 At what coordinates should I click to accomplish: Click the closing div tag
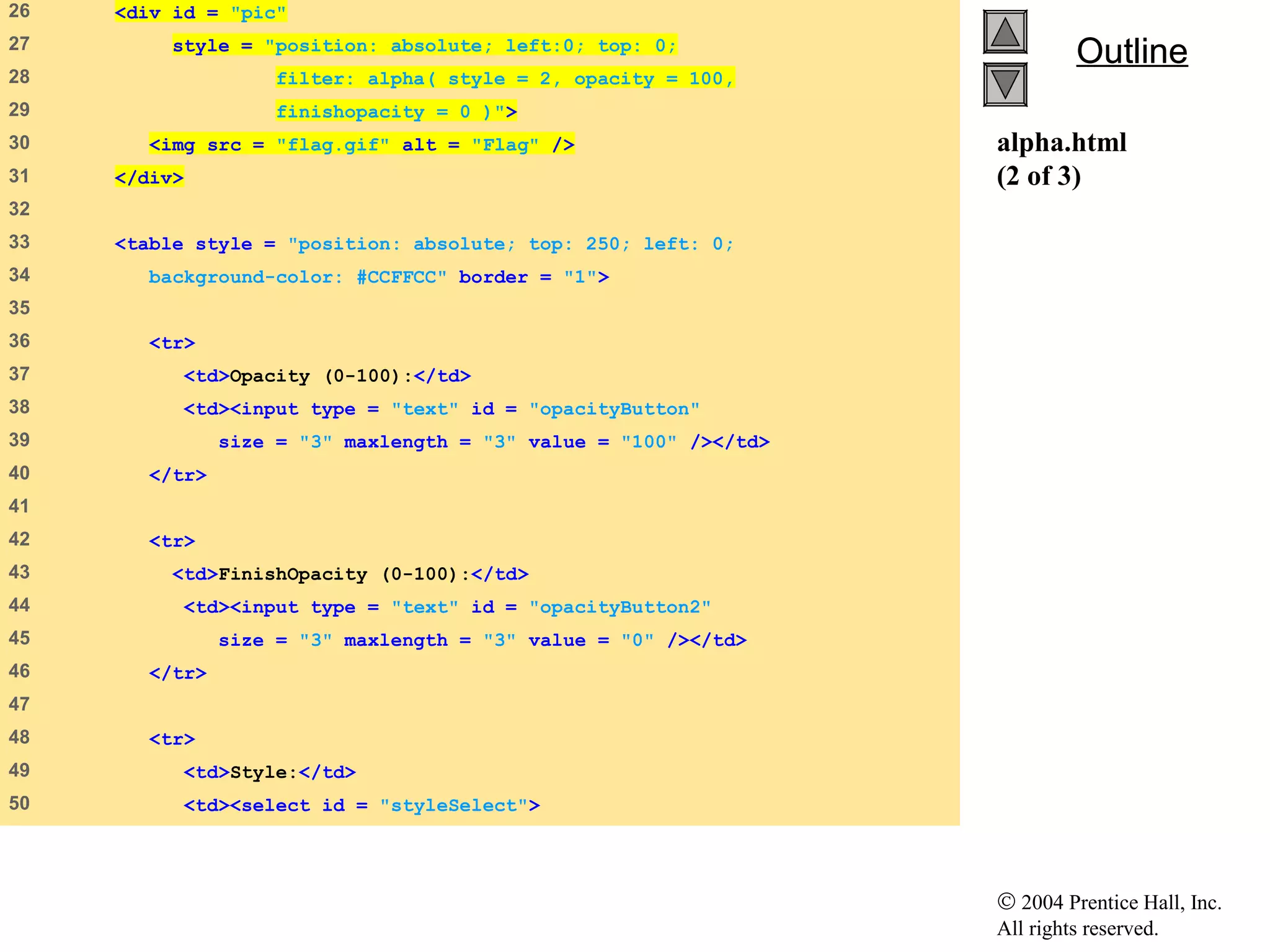tap(149, 178)
